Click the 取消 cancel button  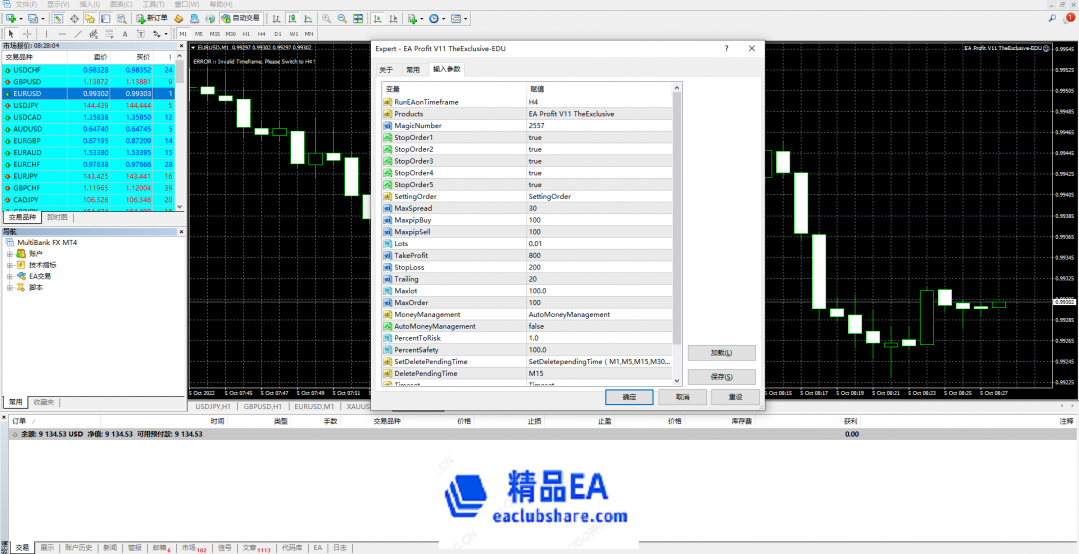click(x=682, y=397)
